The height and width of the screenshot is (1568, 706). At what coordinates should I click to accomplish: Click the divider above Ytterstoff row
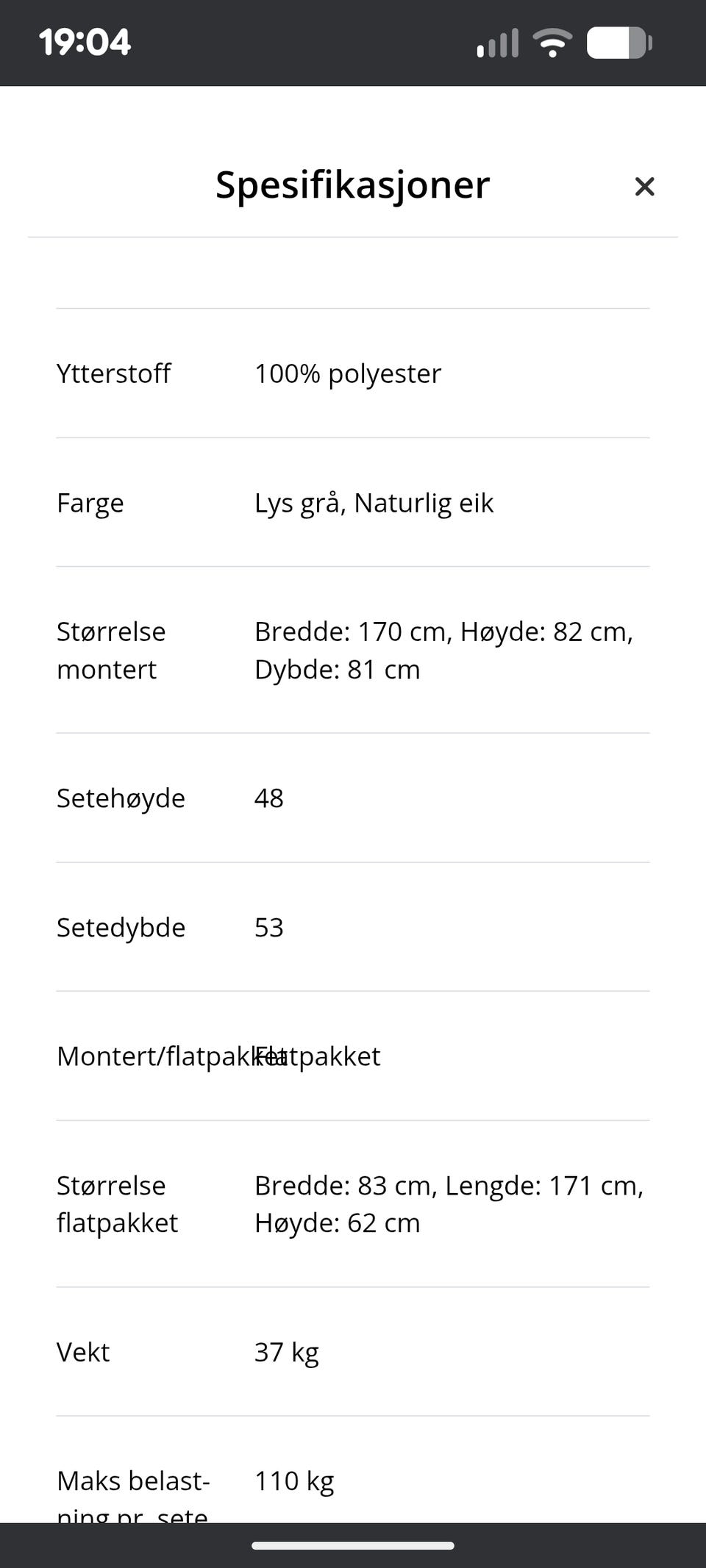[353, 308]
